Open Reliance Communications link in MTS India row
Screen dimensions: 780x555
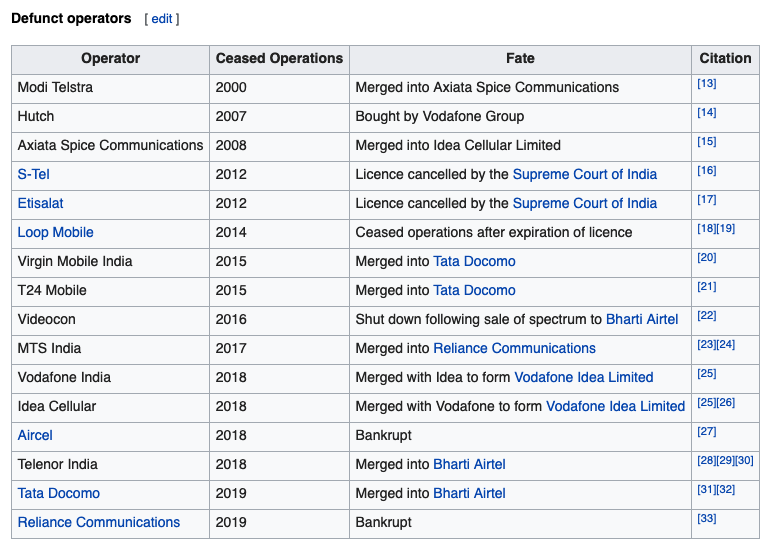[x=514, y=348]
